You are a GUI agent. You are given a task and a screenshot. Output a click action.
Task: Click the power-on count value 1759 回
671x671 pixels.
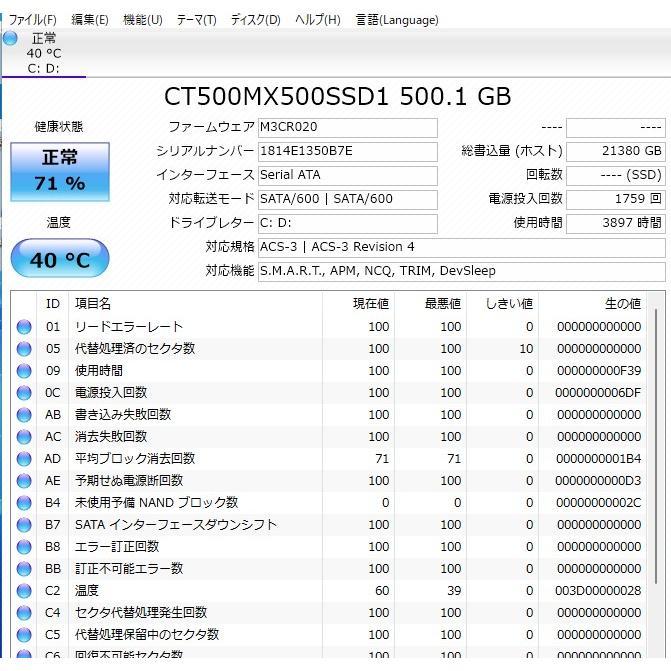click(x=616, y=199)
